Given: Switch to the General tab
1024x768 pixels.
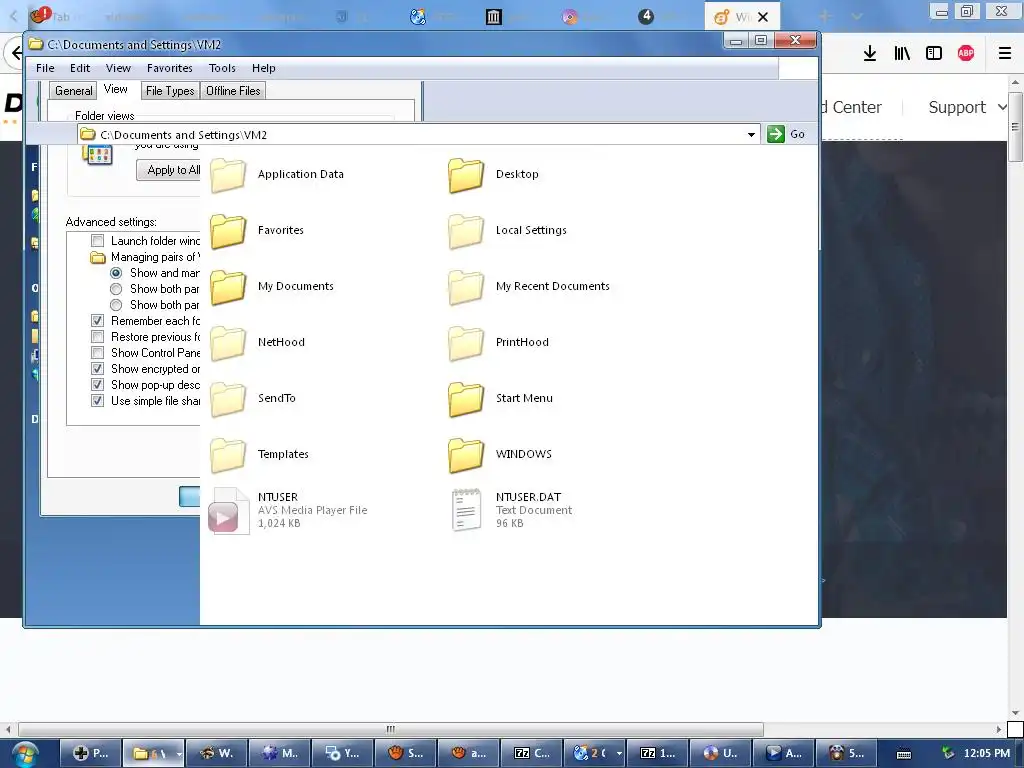Looking at the screenshot, I should click(x=73, y=91).
